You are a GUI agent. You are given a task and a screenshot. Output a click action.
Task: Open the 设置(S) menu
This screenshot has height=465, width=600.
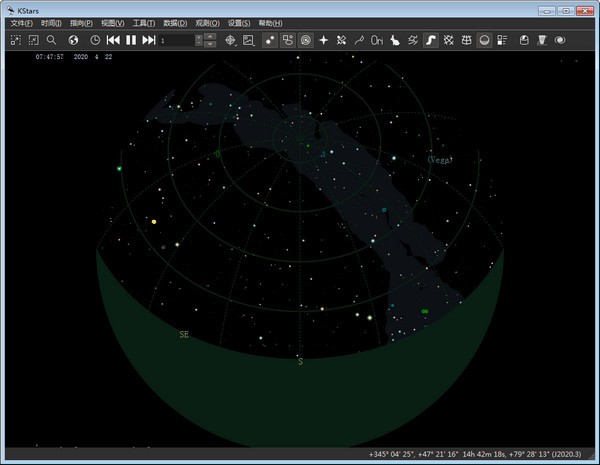(x=239, y=22)
